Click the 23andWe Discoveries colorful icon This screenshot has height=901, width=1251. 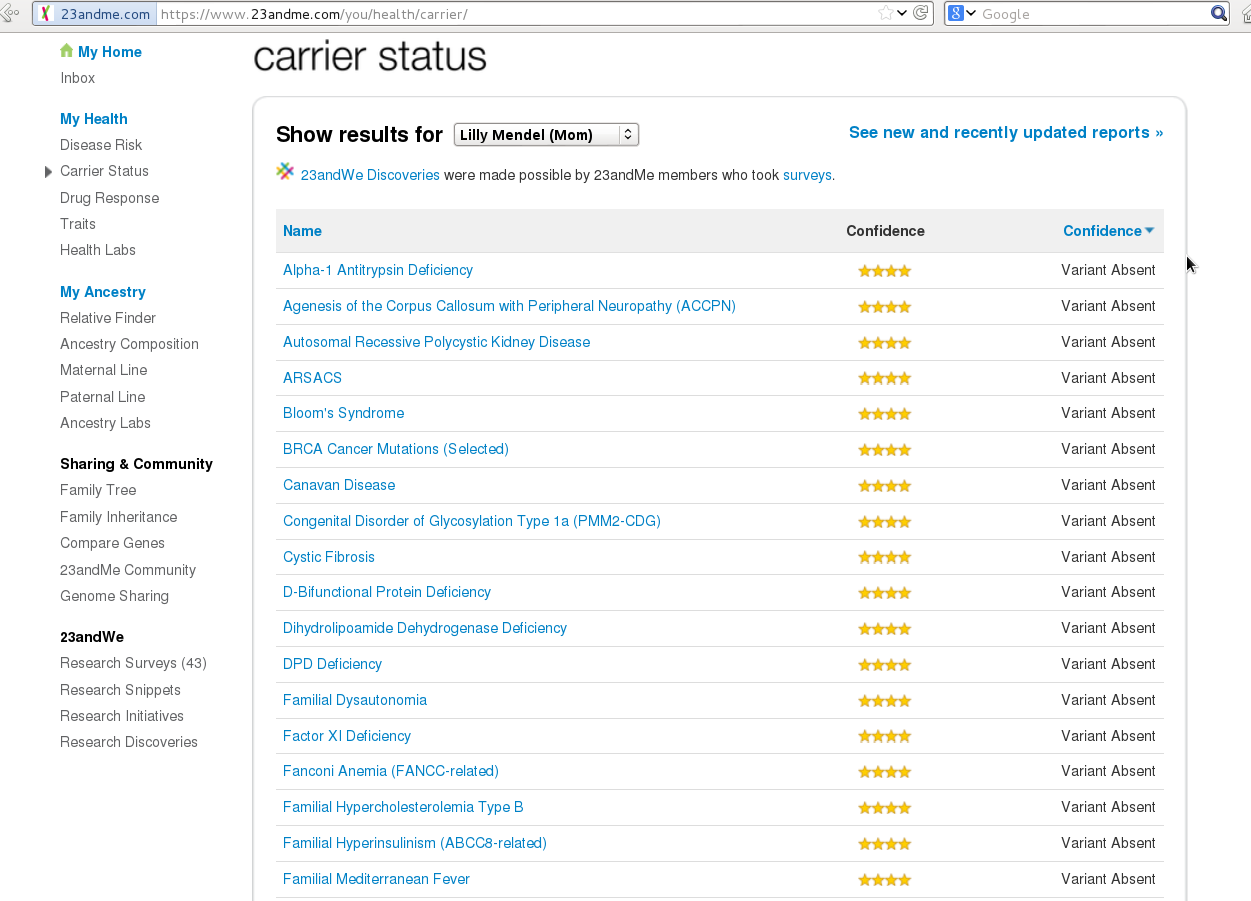[x=286, y=172]
